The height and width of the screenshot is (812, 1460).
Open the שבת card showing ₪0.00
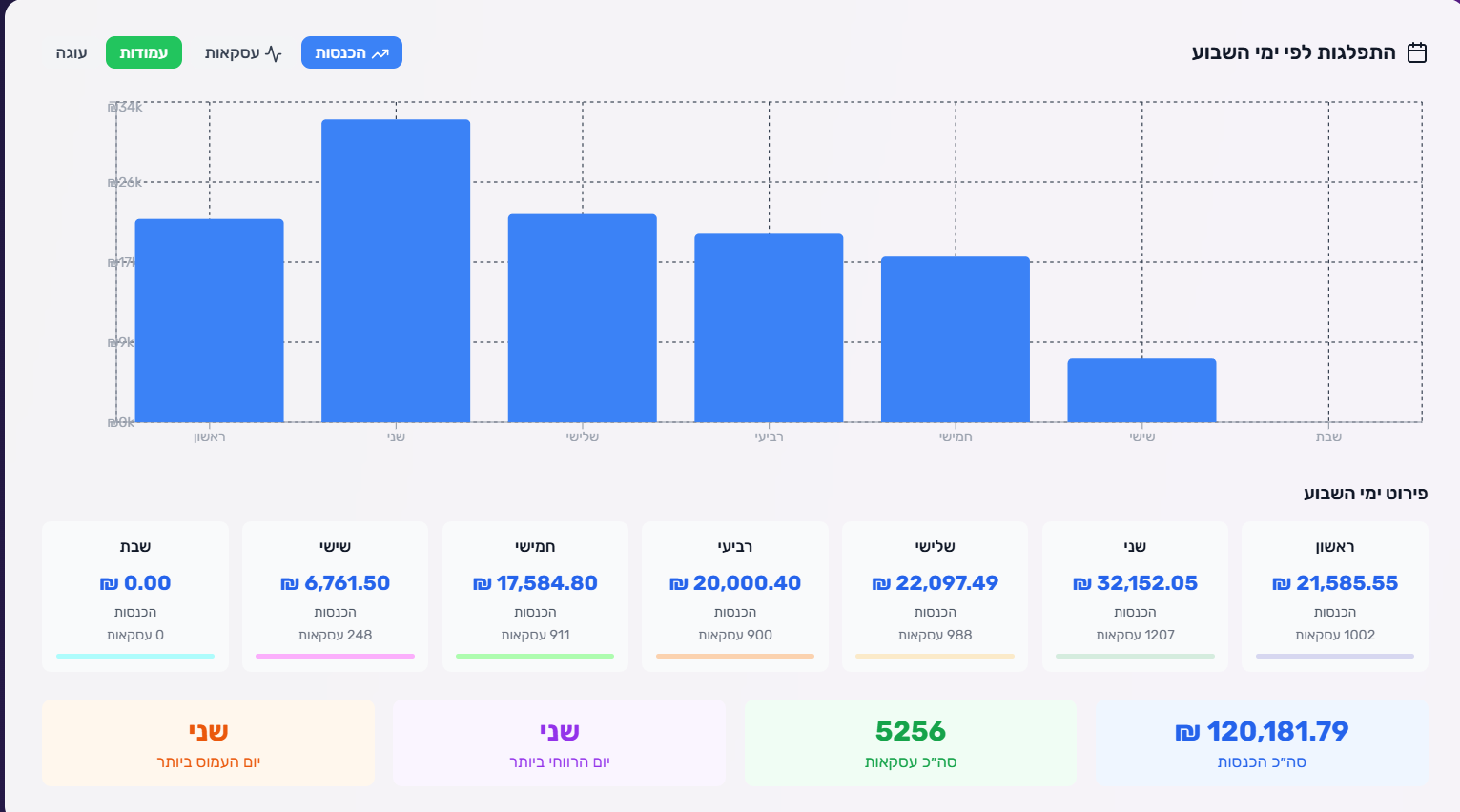click(135, 596)
